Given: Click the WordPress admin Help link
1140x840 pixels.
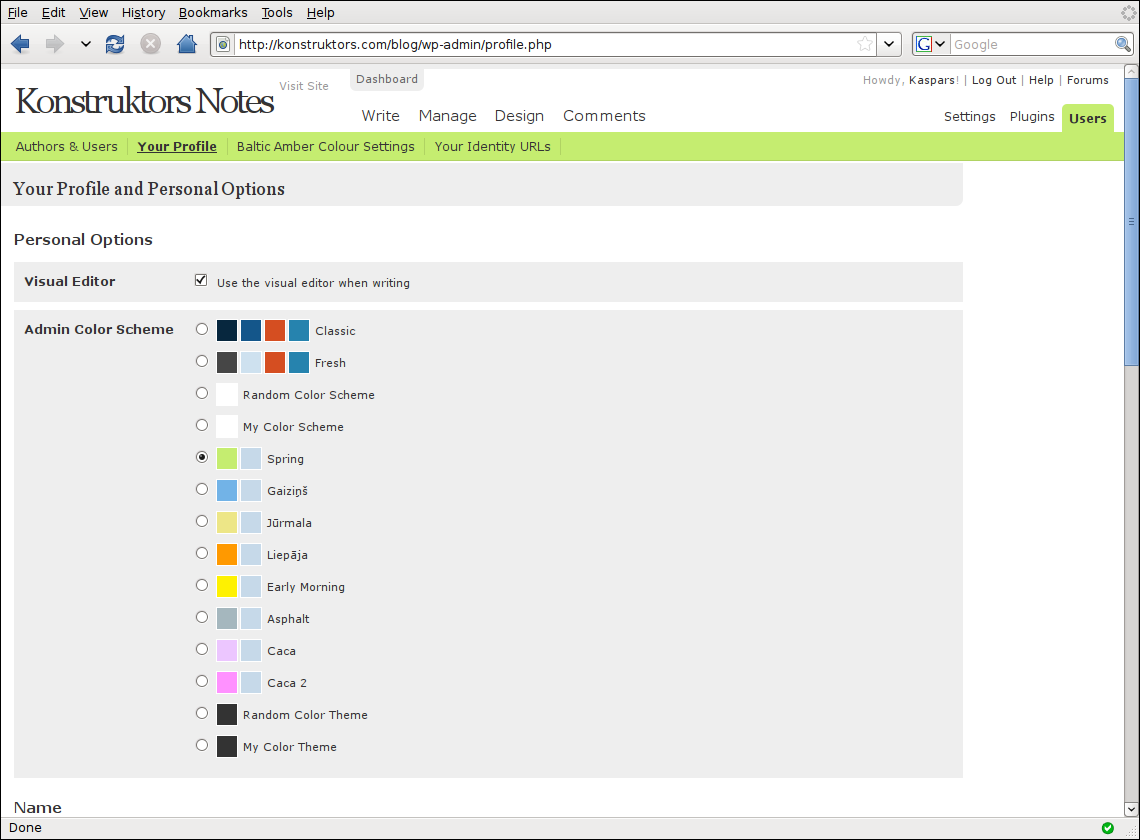Looking at the screenshot, I should (x=1041, y=80).
